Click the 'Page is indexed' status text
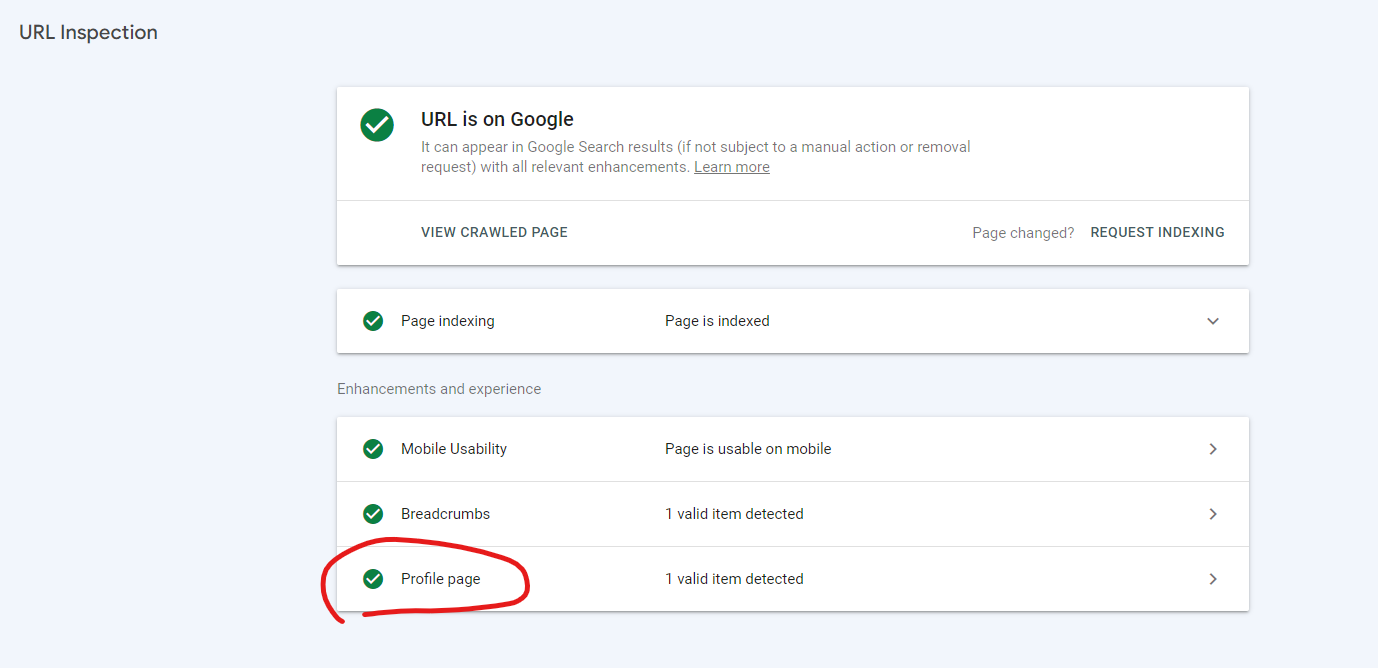1378x668 pixels. tap(716, 321)
